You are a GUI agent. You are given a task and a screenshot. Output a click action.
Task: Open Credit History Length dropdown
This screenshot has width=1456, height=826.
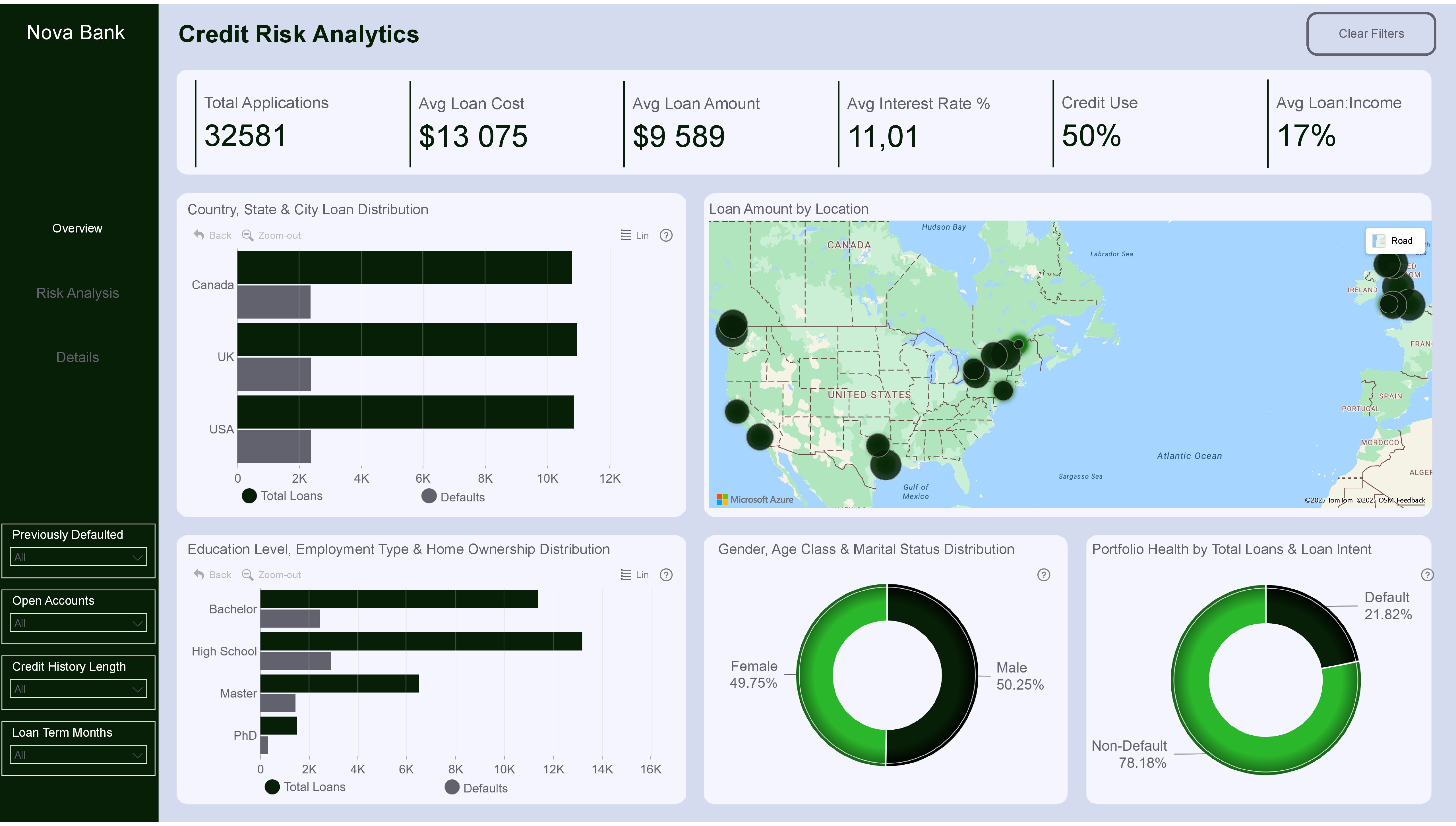tap(78, 689)
